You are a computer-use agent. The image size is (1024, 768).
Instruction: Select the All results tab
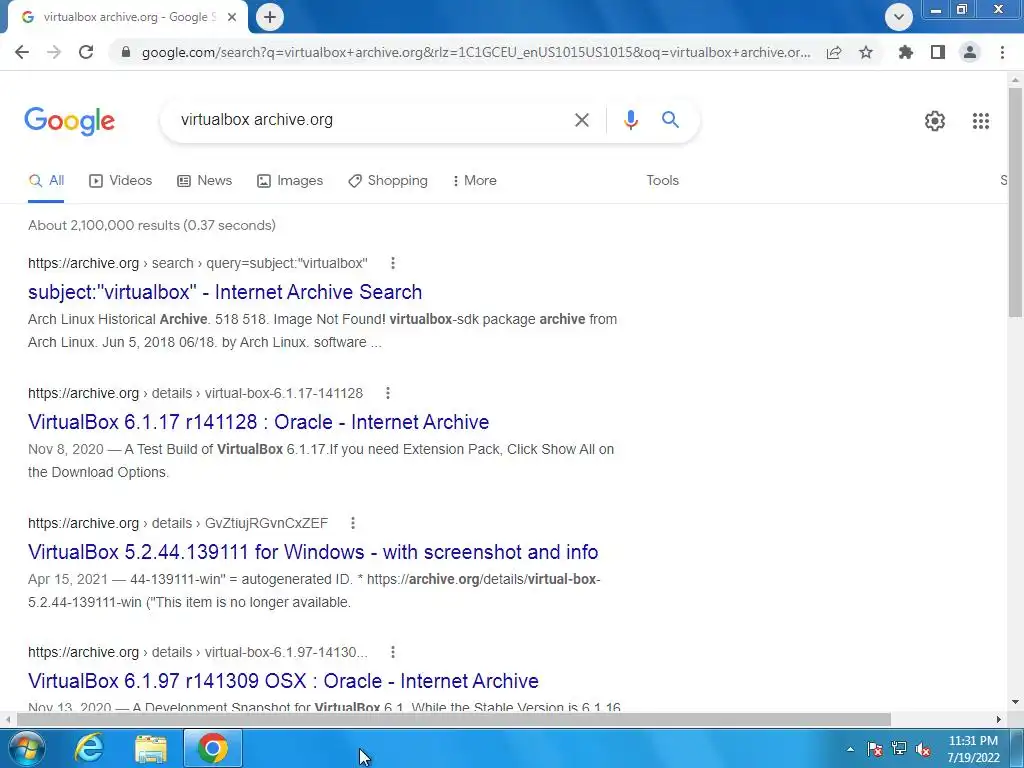pos(46,181)
